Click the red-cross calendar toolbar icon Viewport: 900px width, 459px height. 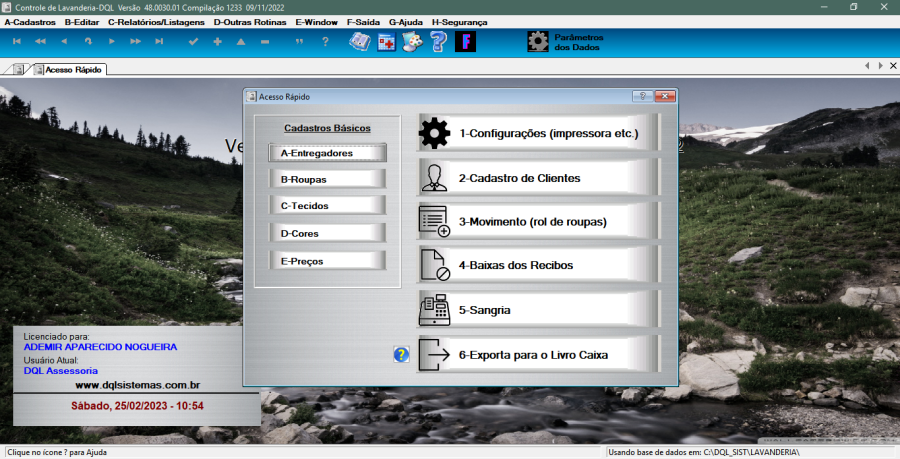point(386,41)
